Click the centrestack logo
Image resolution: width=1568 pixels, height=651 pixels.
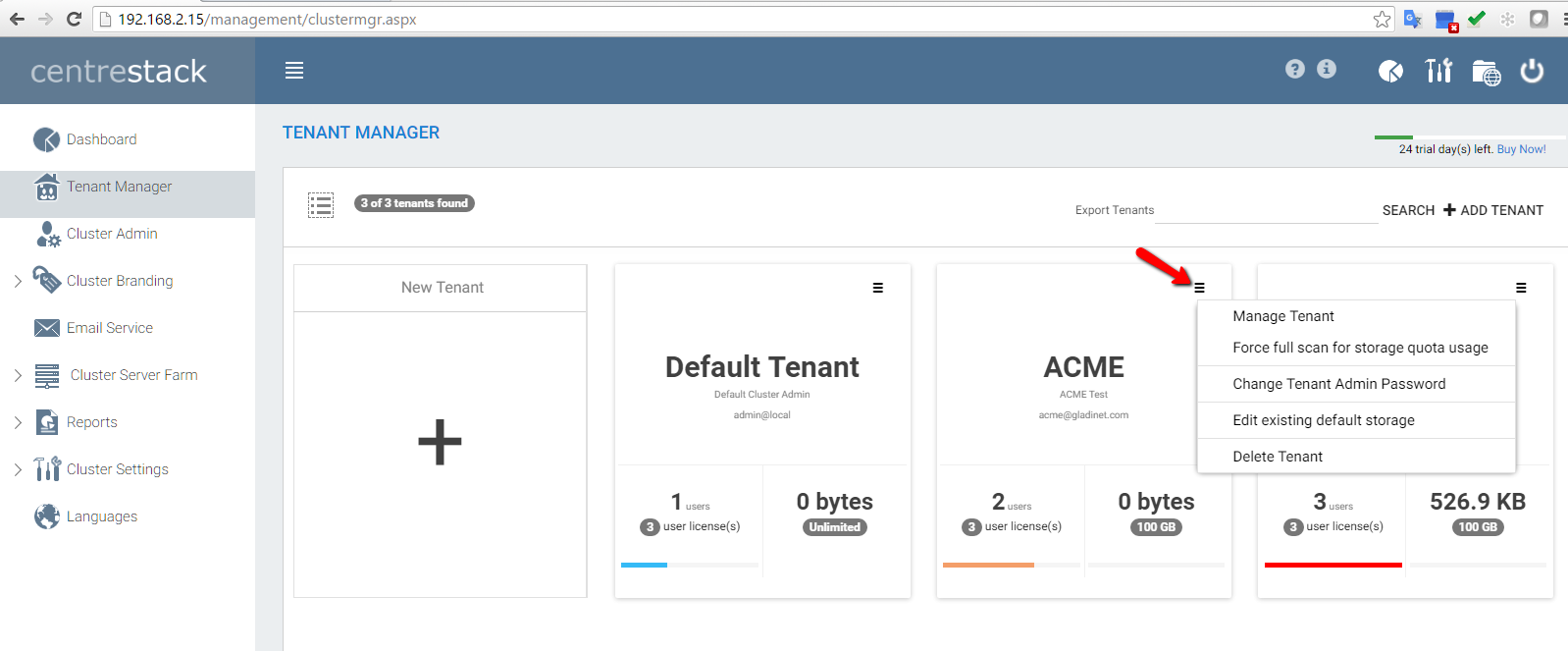tap(119, 71)
